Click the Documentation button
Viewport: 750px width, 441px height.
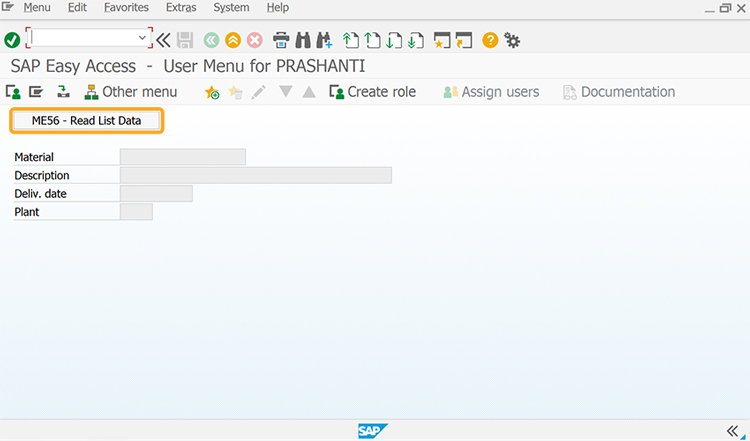pos(619,92)
